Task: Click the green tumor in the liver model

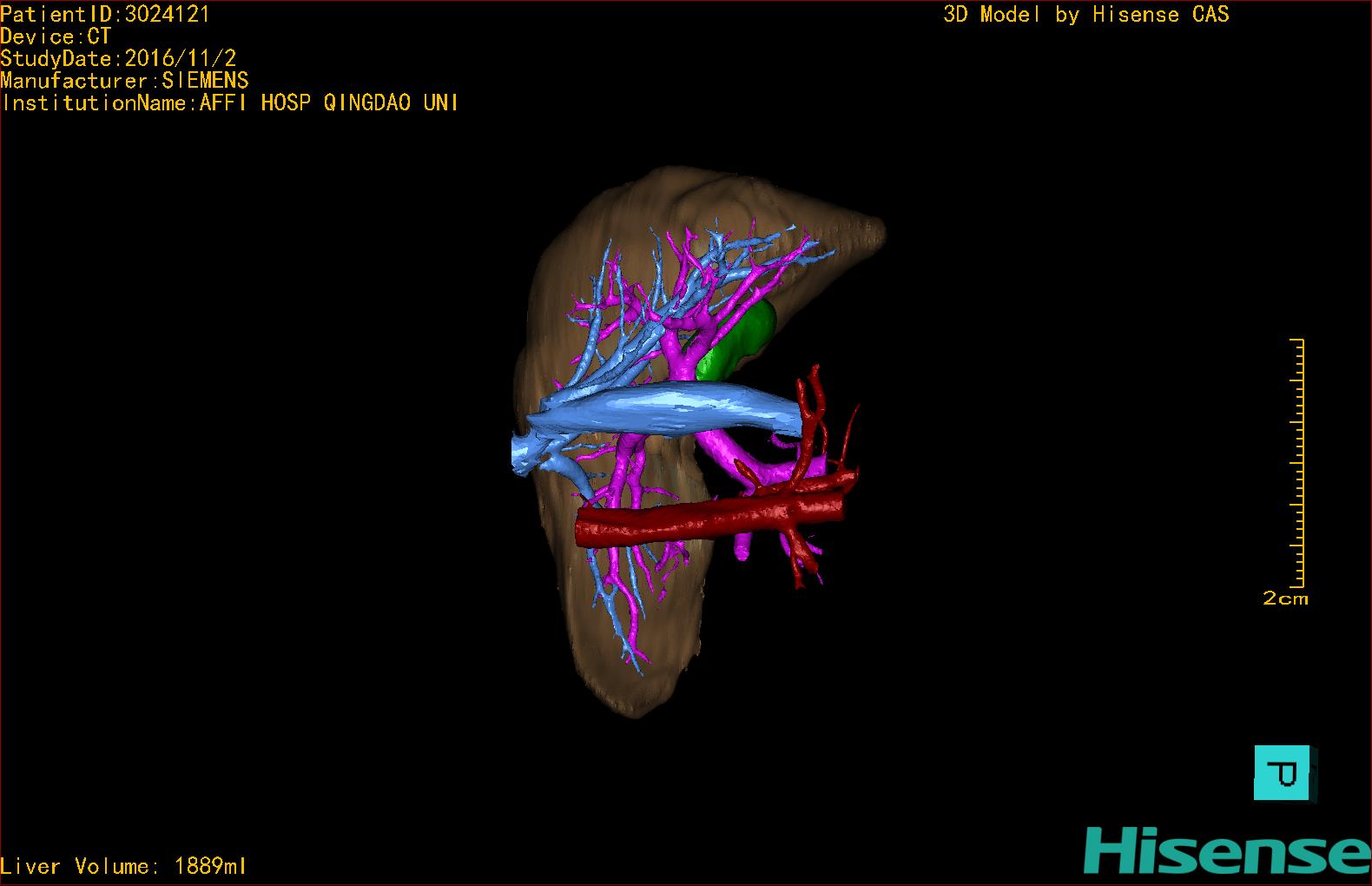Action: 736,343
